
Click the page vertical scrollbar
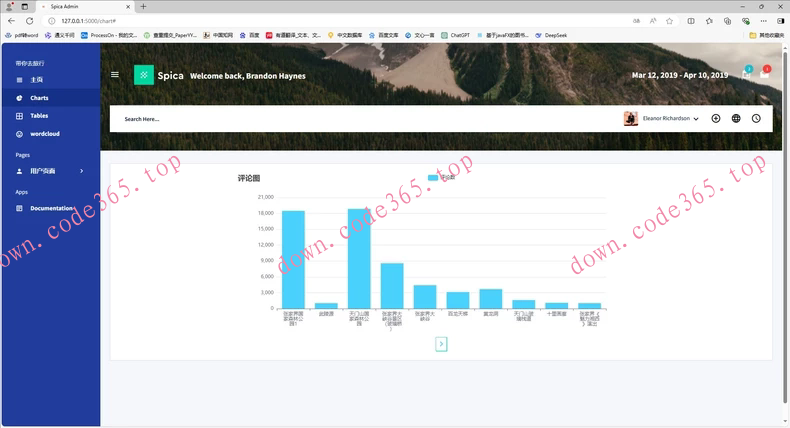[x=785, y=227]
